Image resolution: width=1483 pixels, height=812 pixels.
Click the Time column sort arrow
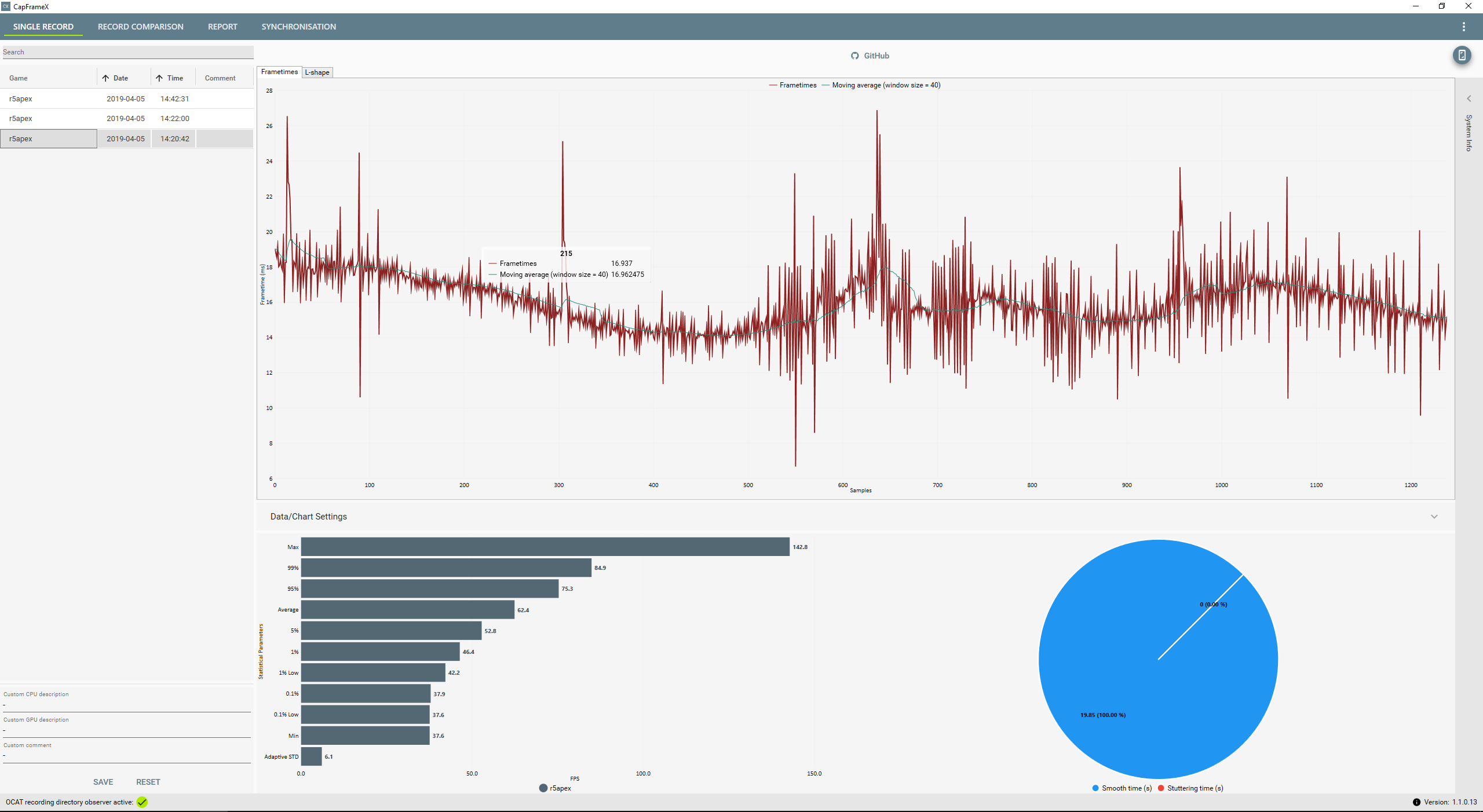pos(159,78)
